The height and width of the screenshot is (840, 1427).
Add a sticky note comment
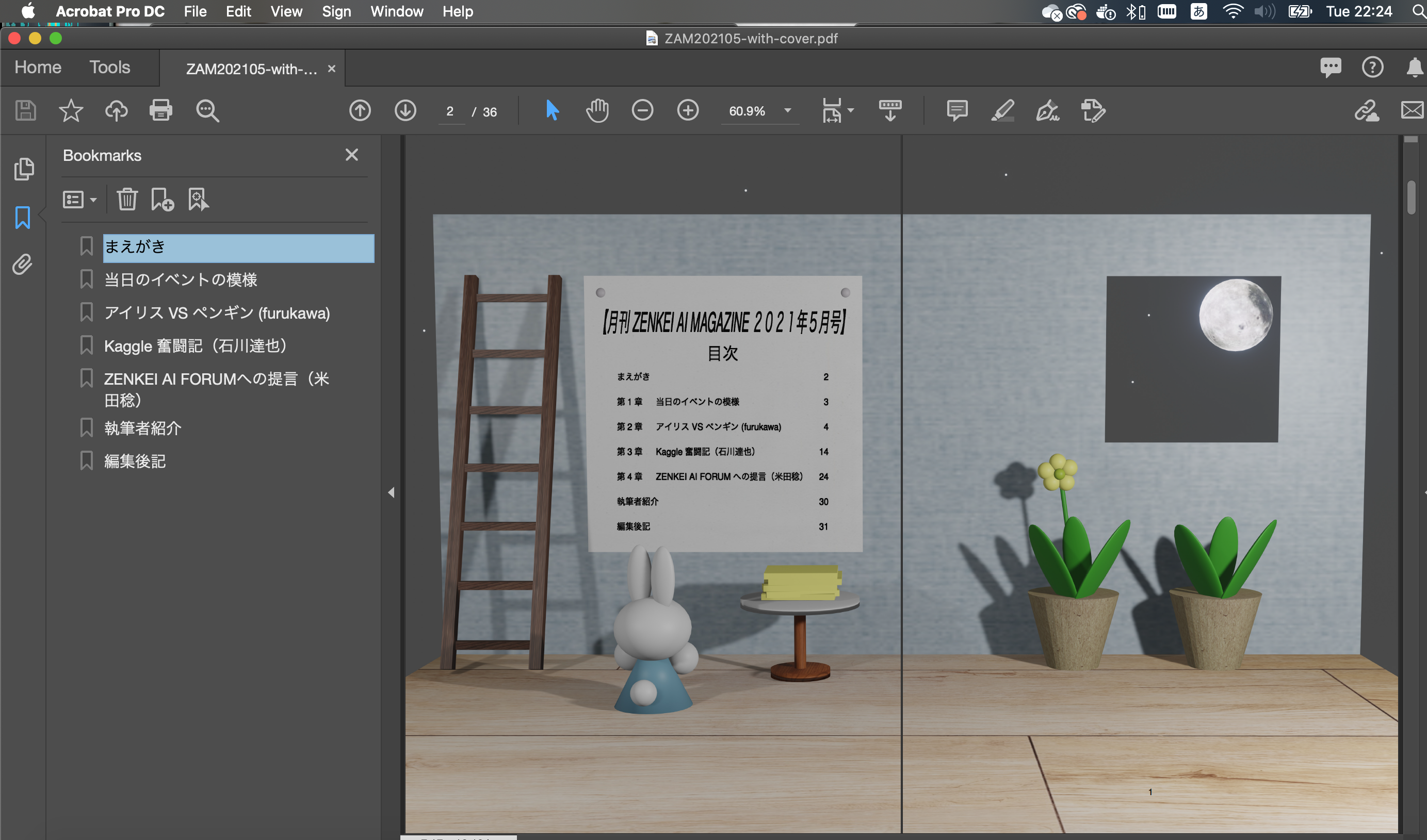[x=957, y=110]
